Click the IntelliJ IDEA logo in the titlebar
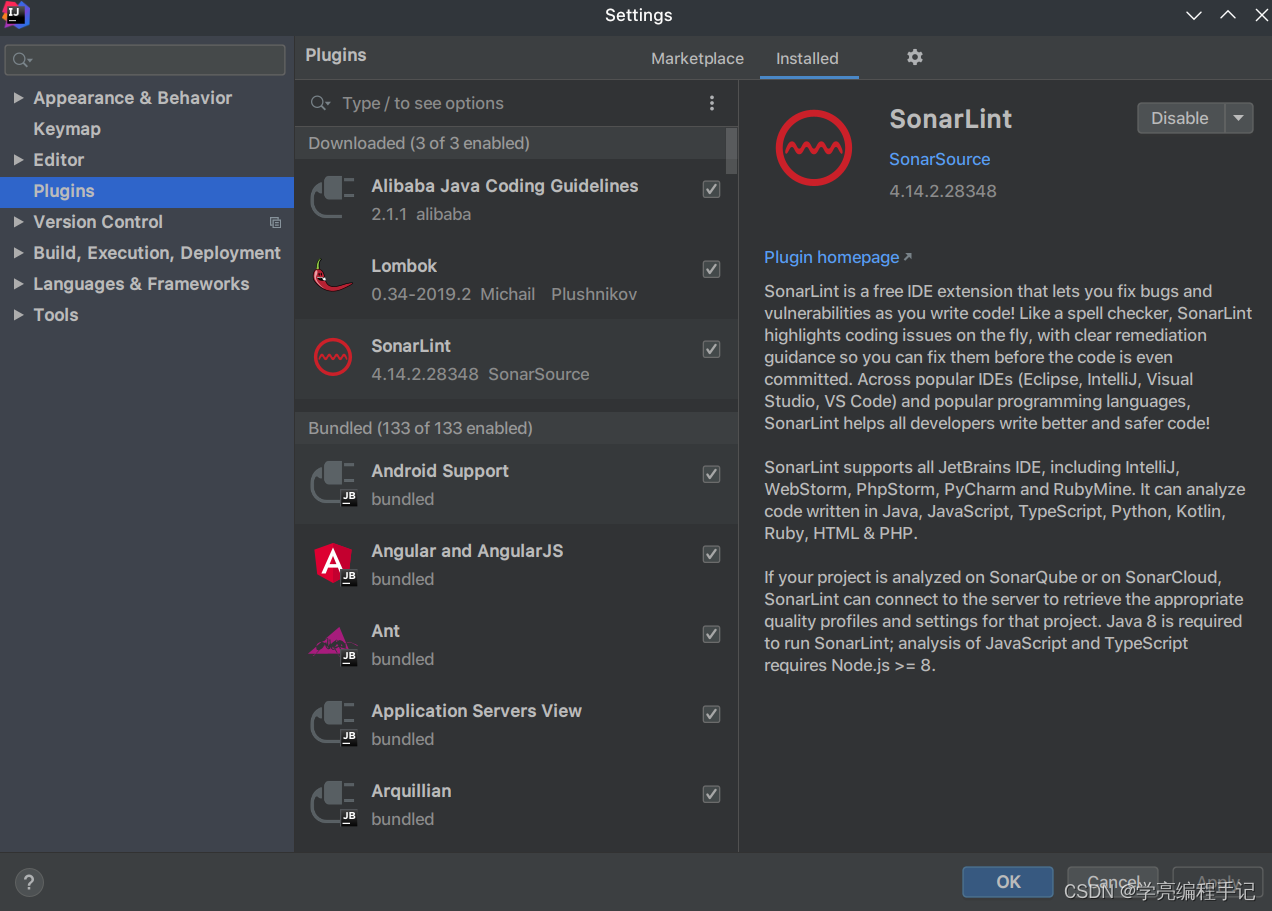 click(x=16, y=15)
